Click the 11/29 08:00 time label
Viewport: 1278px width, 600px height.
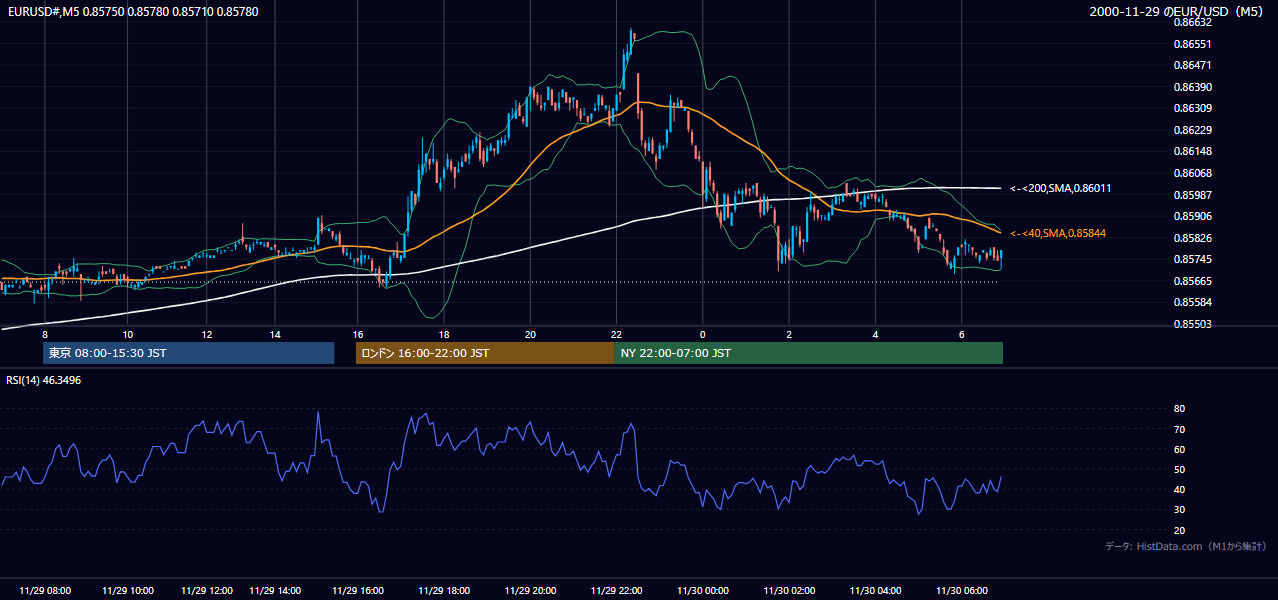(x=45, y=591)
